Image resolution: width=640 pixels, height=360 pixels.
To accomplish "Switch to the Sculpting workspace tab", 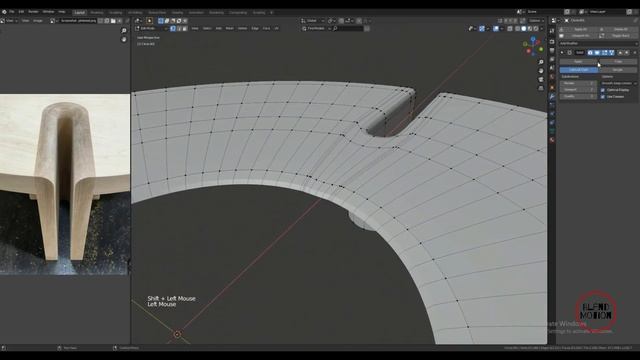I will click(x=116, y=13).
